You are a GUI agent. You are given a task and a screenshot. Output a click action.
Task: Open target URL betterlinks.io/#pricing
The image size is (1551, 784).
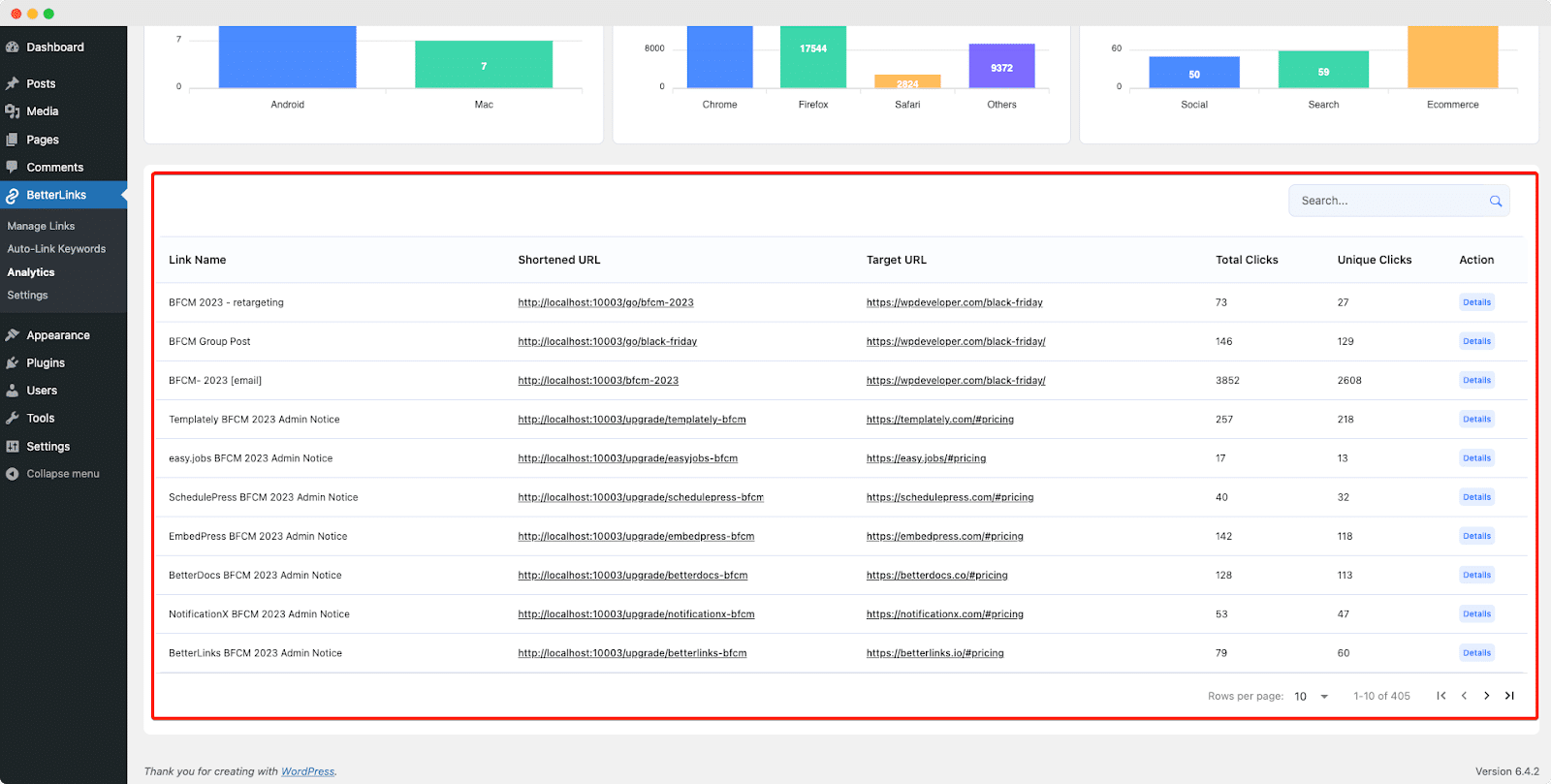coord(935,653)
